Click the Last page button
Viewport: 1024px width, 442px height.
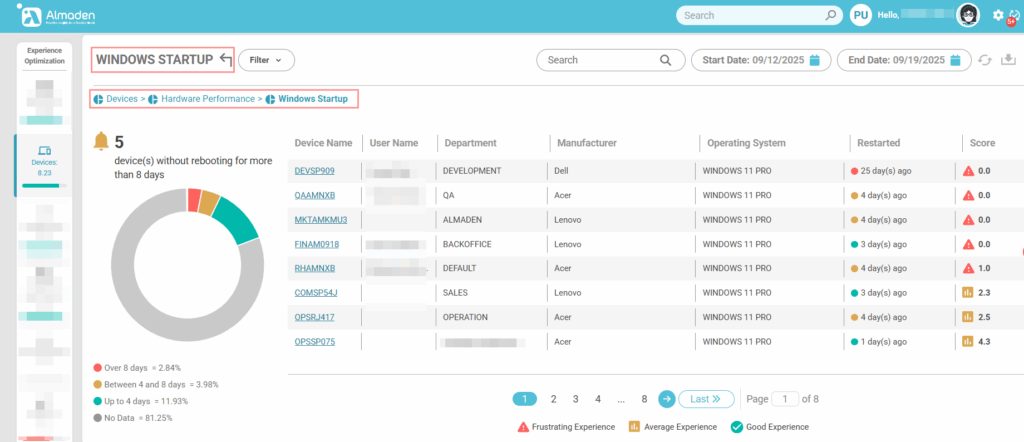click(707, 399)
